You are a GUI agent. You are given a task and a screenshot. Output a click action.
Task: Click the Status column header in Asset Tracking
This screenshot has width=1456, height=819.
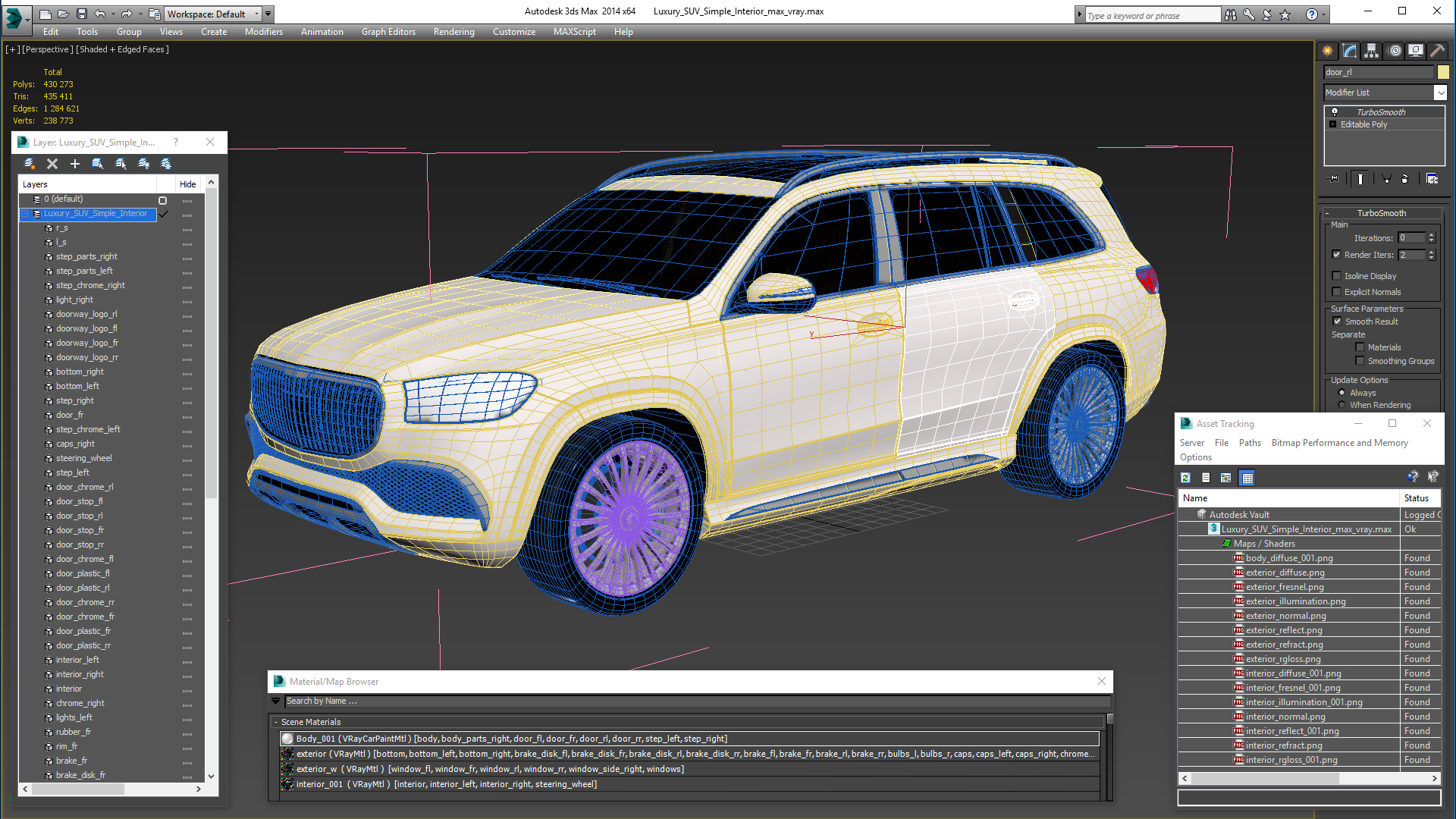(x=1420, y=498)
